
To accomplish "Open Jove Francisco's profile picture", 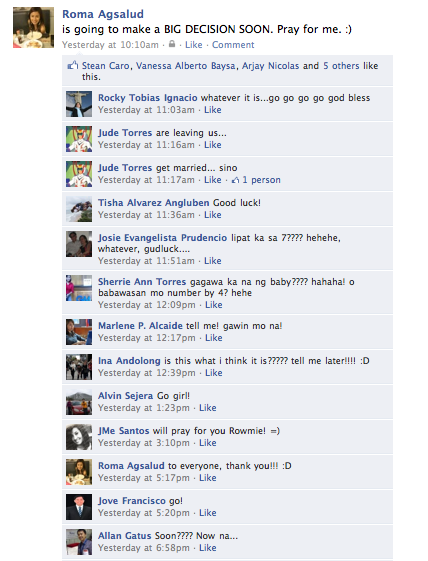I will (79, 507).
